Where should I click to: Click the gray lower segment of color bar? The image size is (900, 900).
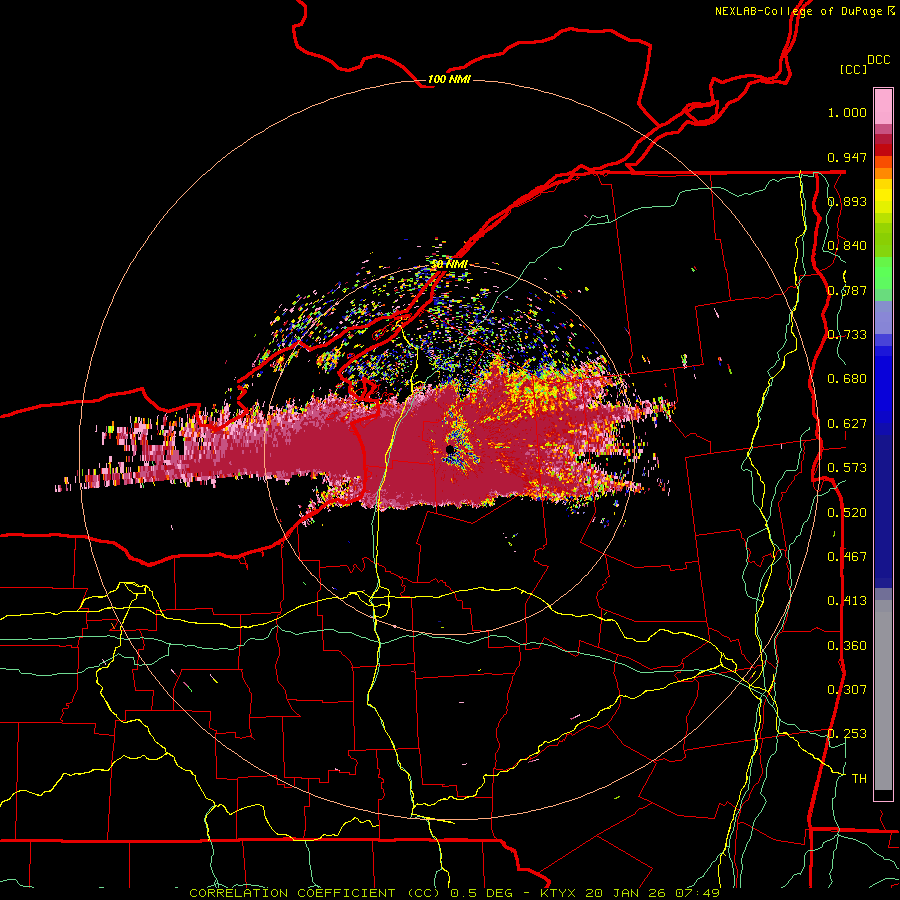[883, 695]
